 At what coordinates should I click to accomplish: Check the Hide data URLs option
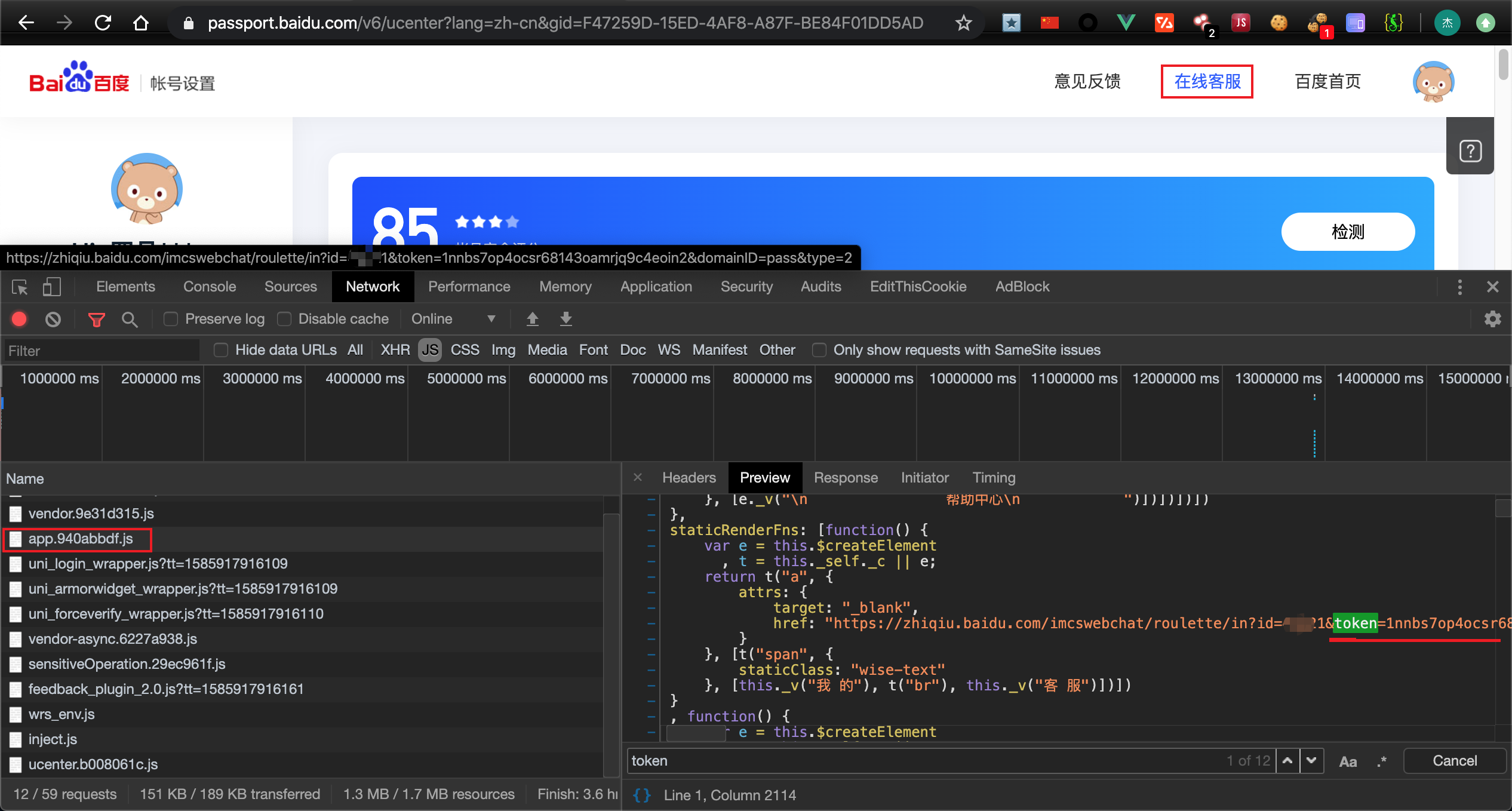pos(221,350)
